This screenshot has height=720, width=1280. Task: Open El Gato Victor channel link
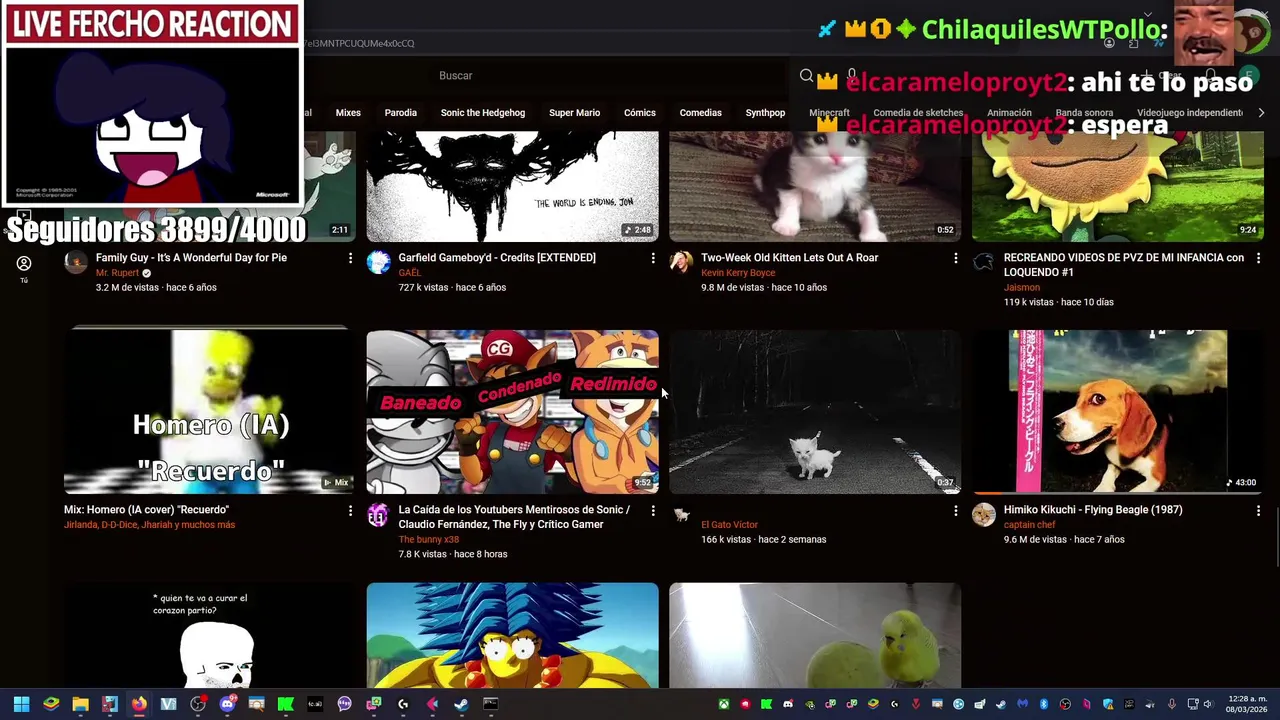[x=729, y=525]
